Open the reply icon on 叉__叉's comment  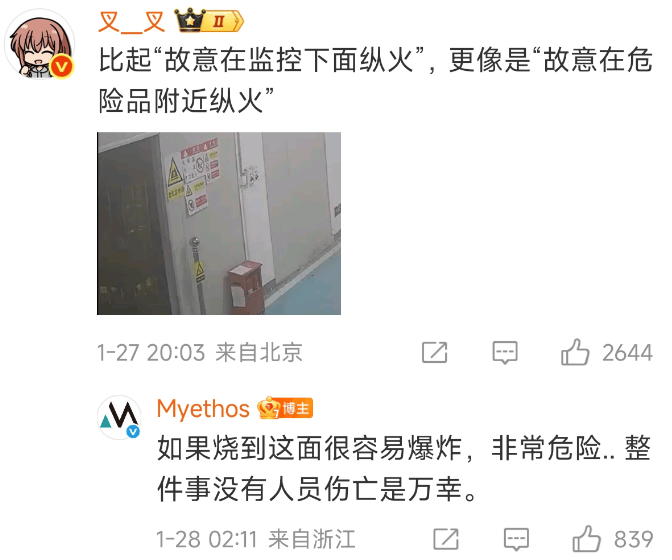[505, 353]
